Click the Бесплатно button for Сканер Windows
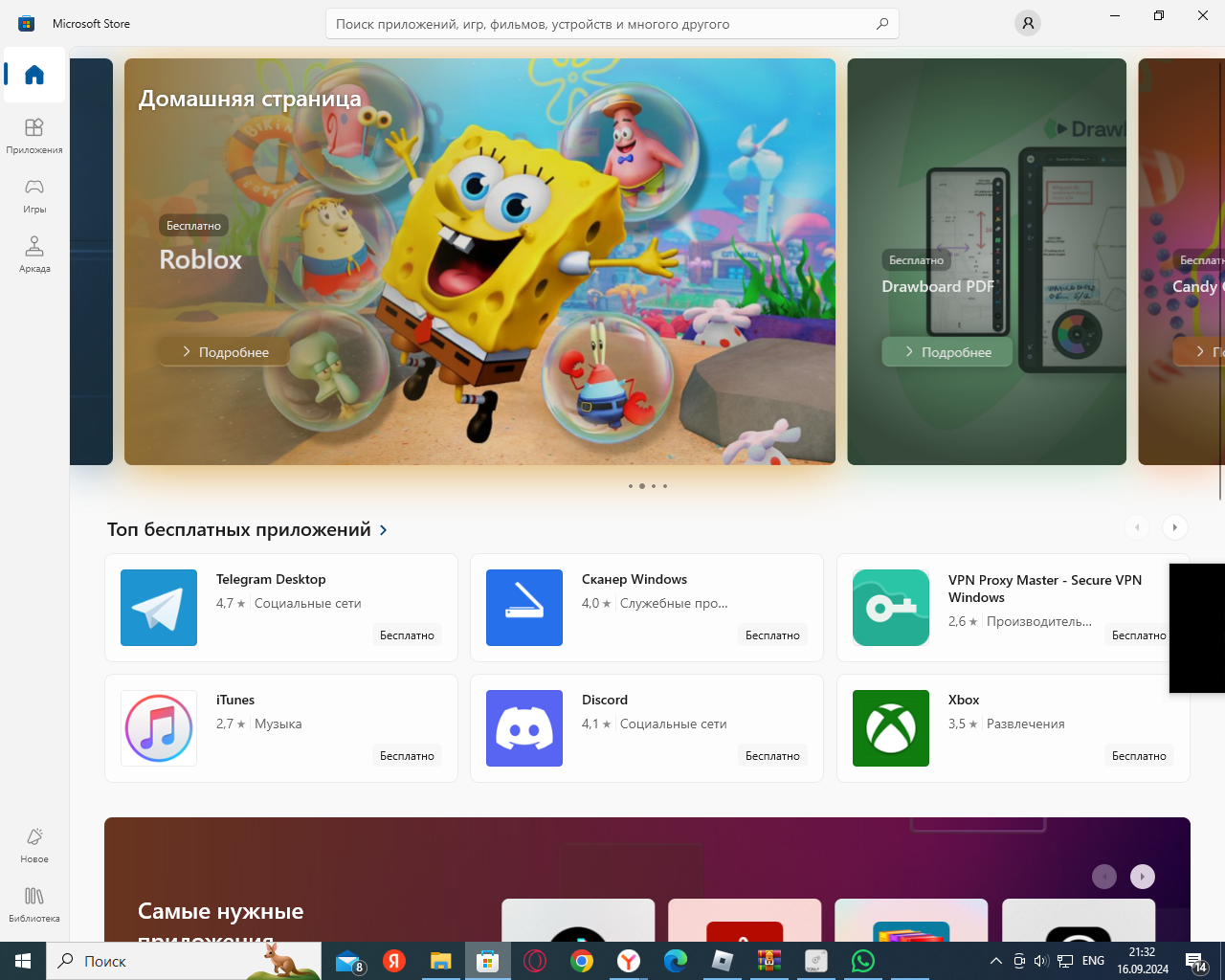Viewport: 1225px width, 980px height. (x=772, y=635)
